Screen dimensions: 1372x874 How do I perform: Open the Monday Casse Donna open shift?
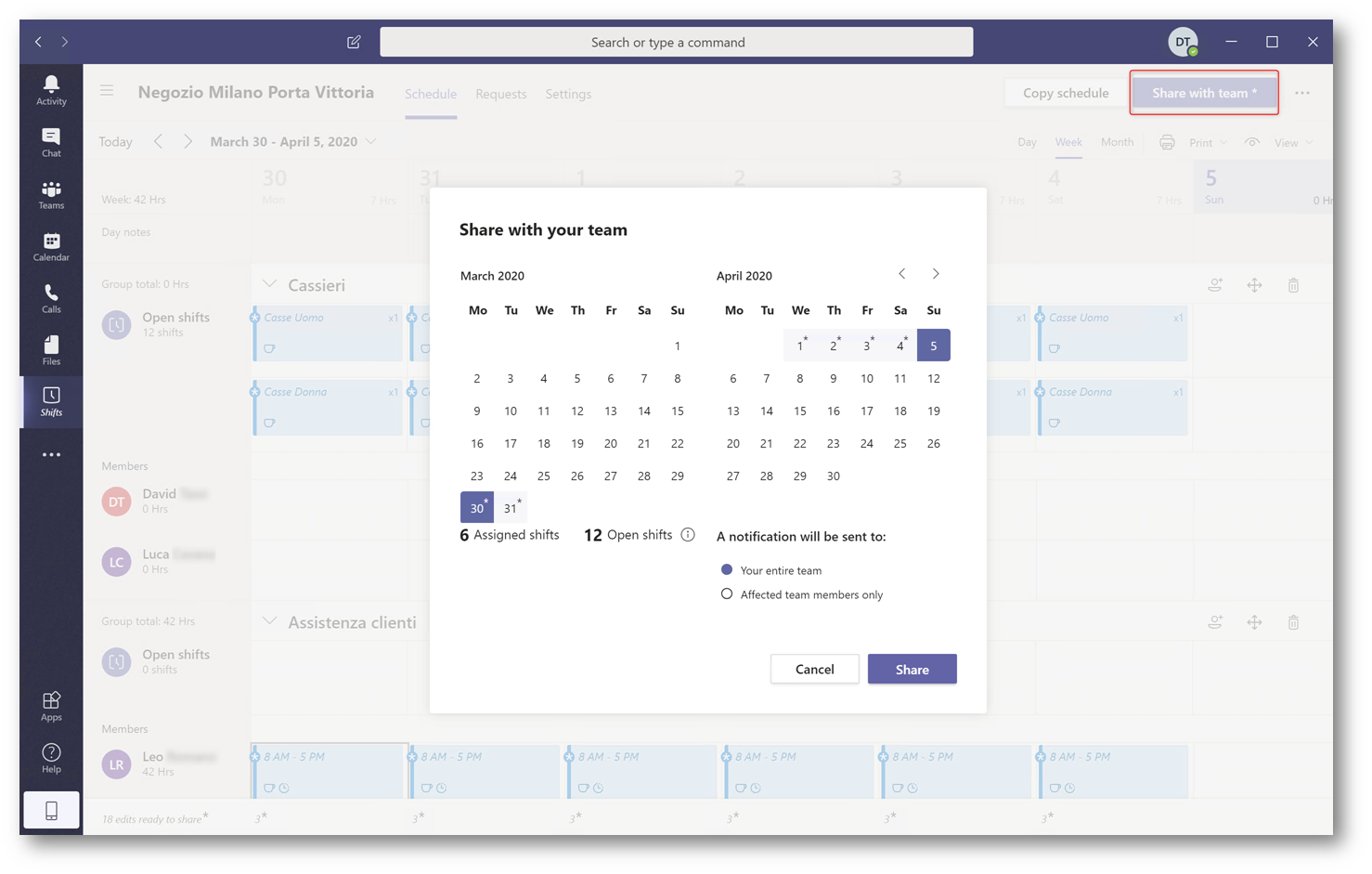328,408
